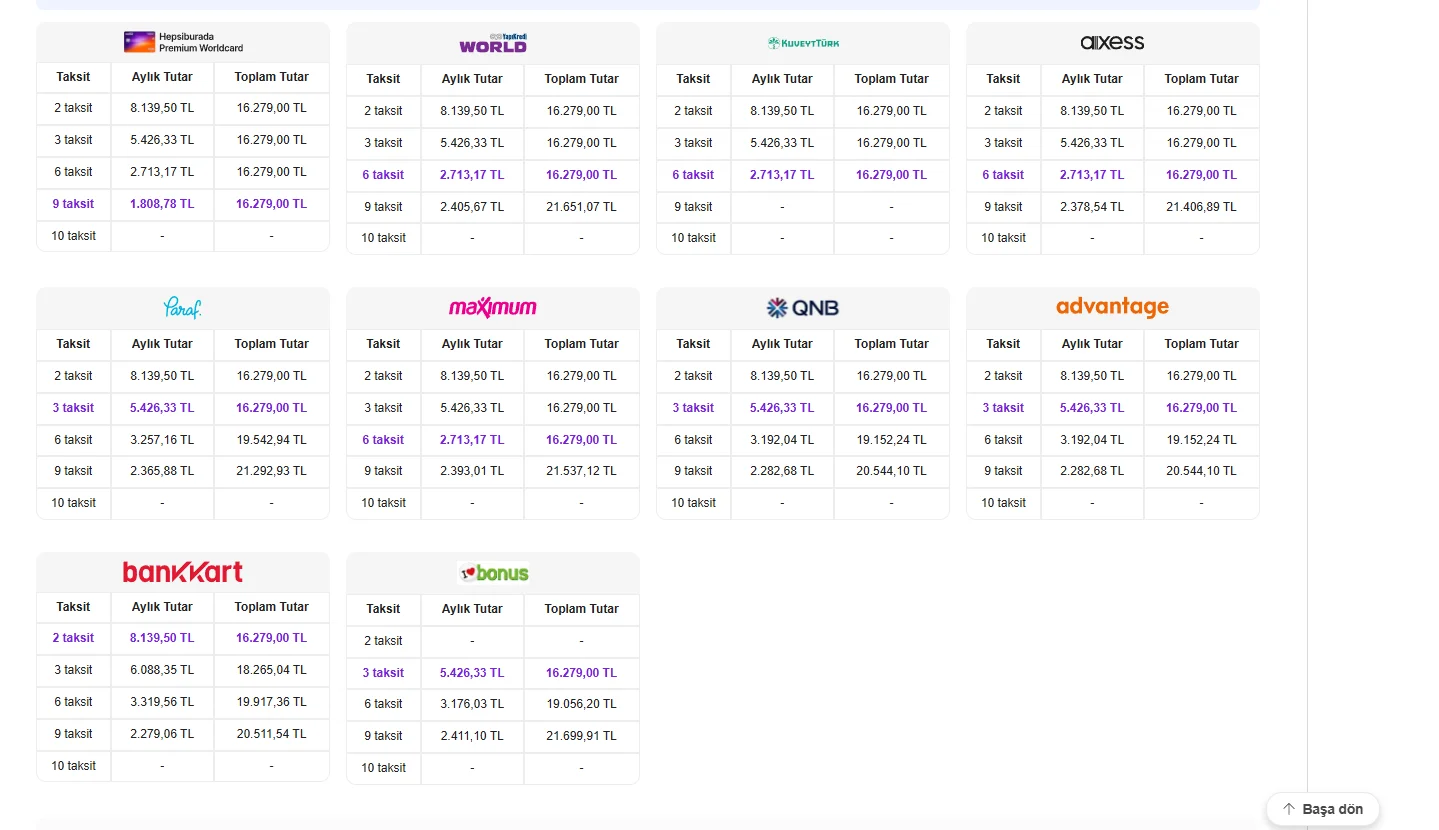
Task: Click the Kuveyt Türk logo
Action: click(x=803, y=43)
